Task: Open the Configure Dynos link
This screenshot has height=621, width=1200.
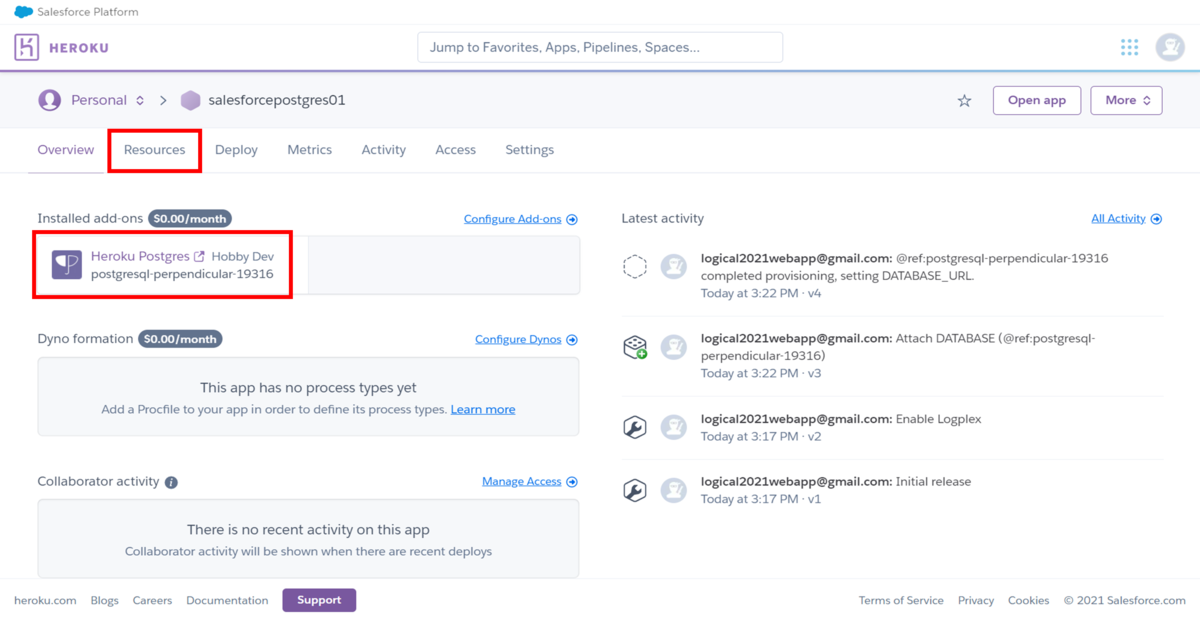Action: pyautogui.click(x=518, y=340)
